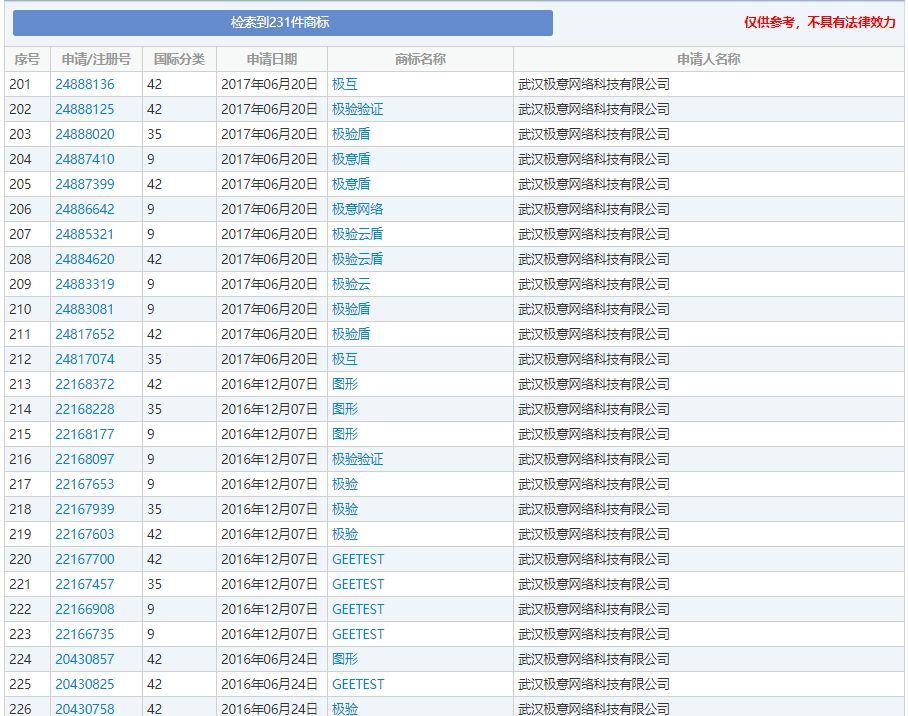Open 极验验证 trademark in row 216
The image size is (908, 716).
coord(357,459)
